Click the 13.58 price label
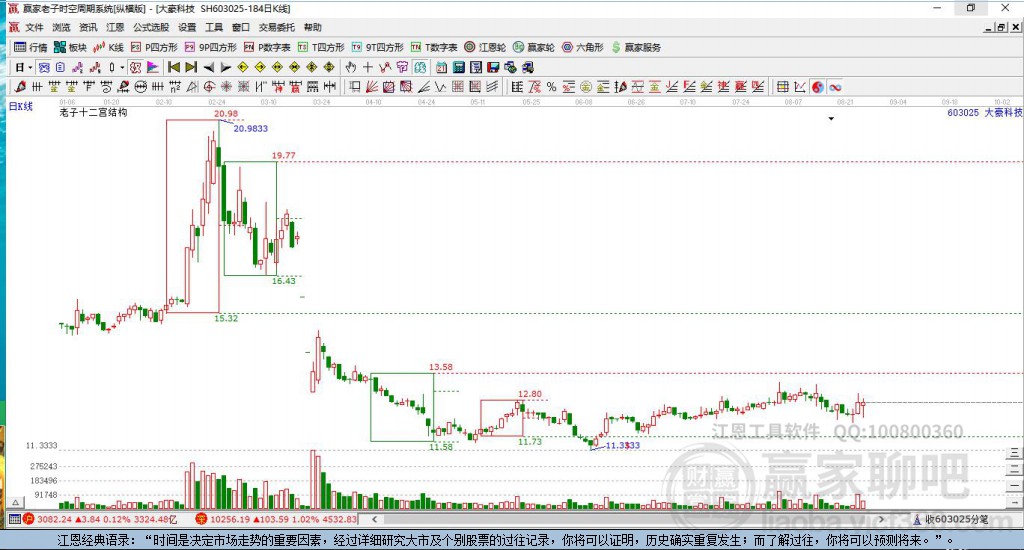Viewport: 1024px width, 550px height. coord(441,367)
